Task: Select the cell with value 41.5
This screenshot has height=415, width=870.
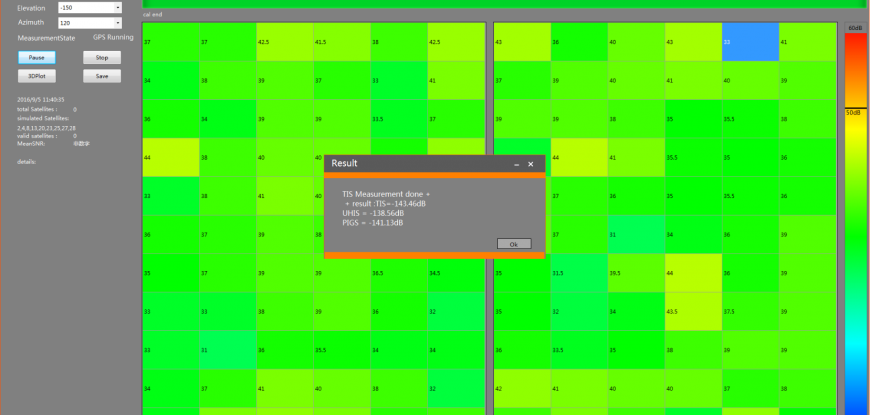Action: coord(342,42)
